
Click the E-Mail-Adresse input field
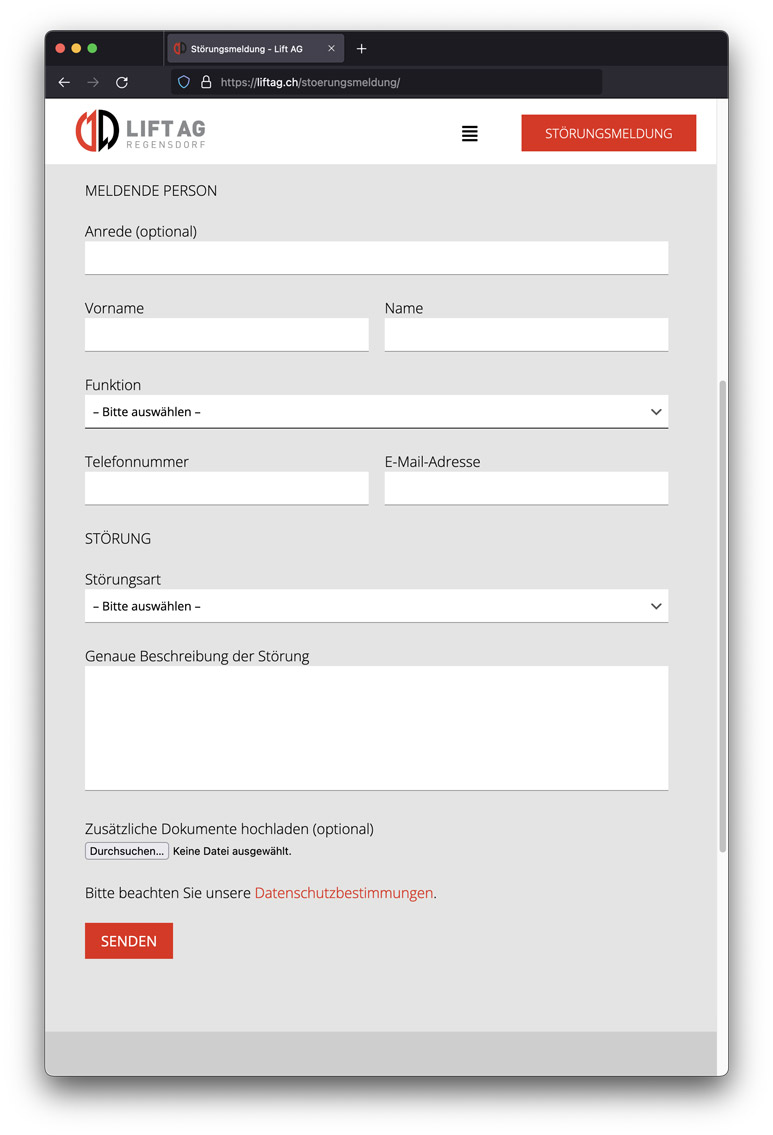click(526, 488)
